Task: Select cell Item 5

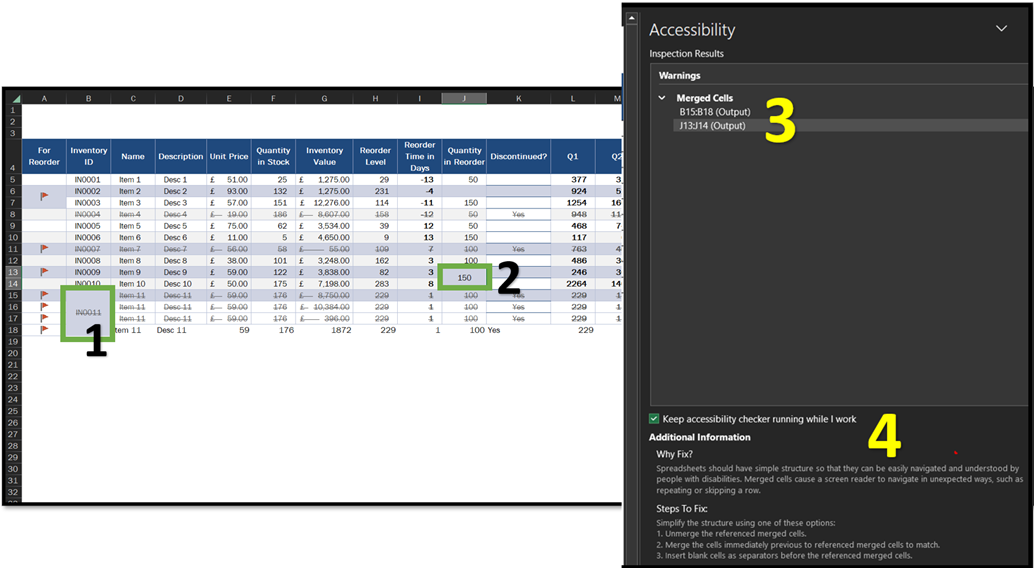Action: (x=133, y=226)
